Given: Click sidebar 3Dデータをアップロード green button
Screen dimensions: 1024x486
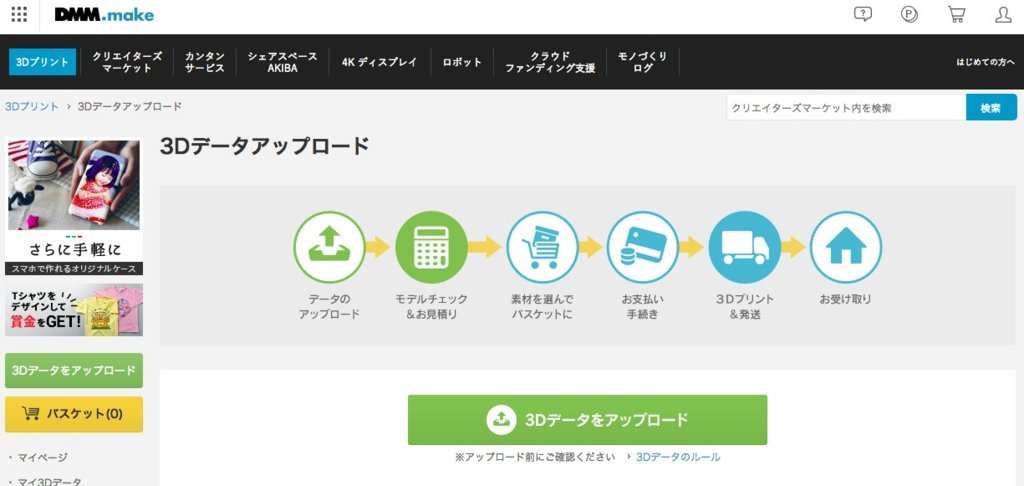Looking at the screenshot, I should (x=74, y=370).
